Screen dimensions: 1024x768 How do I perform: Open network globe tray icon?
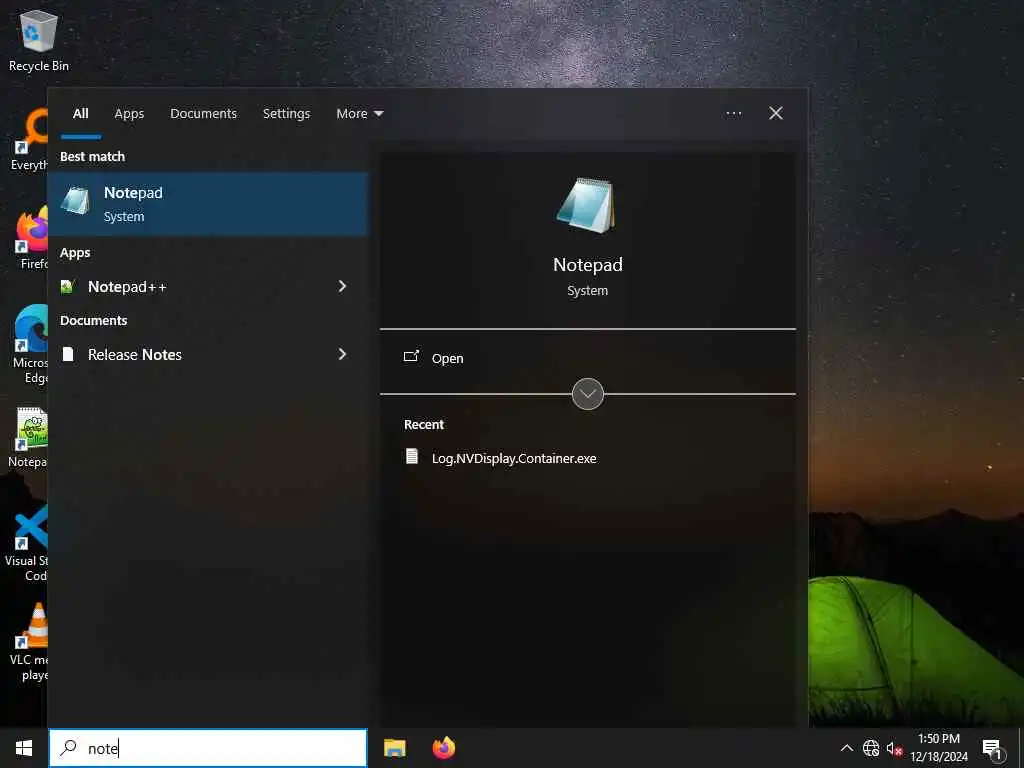pyautogui.click(x=871, y=748)
